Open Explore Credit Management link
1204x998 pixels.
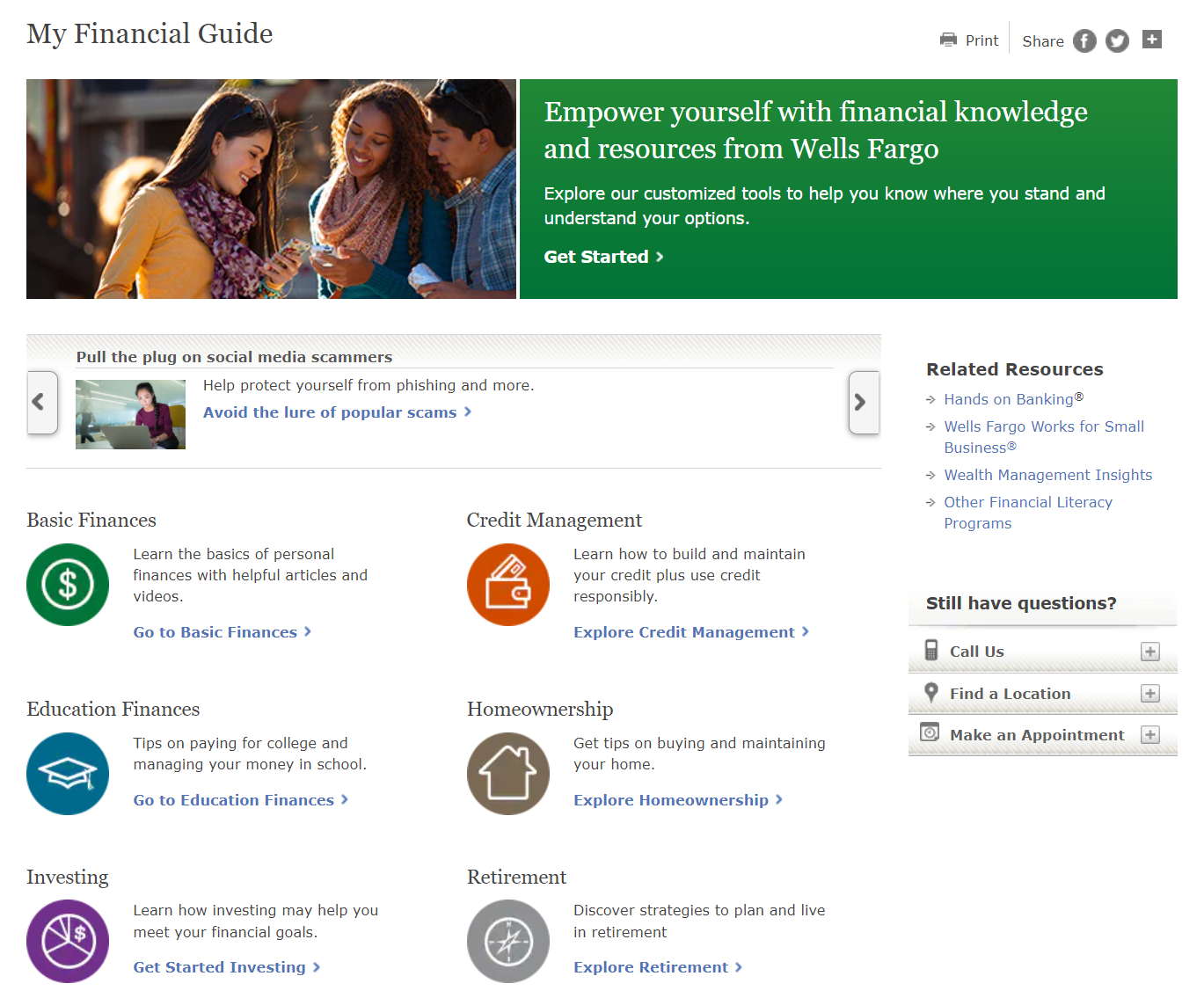(x=691, y=632)
